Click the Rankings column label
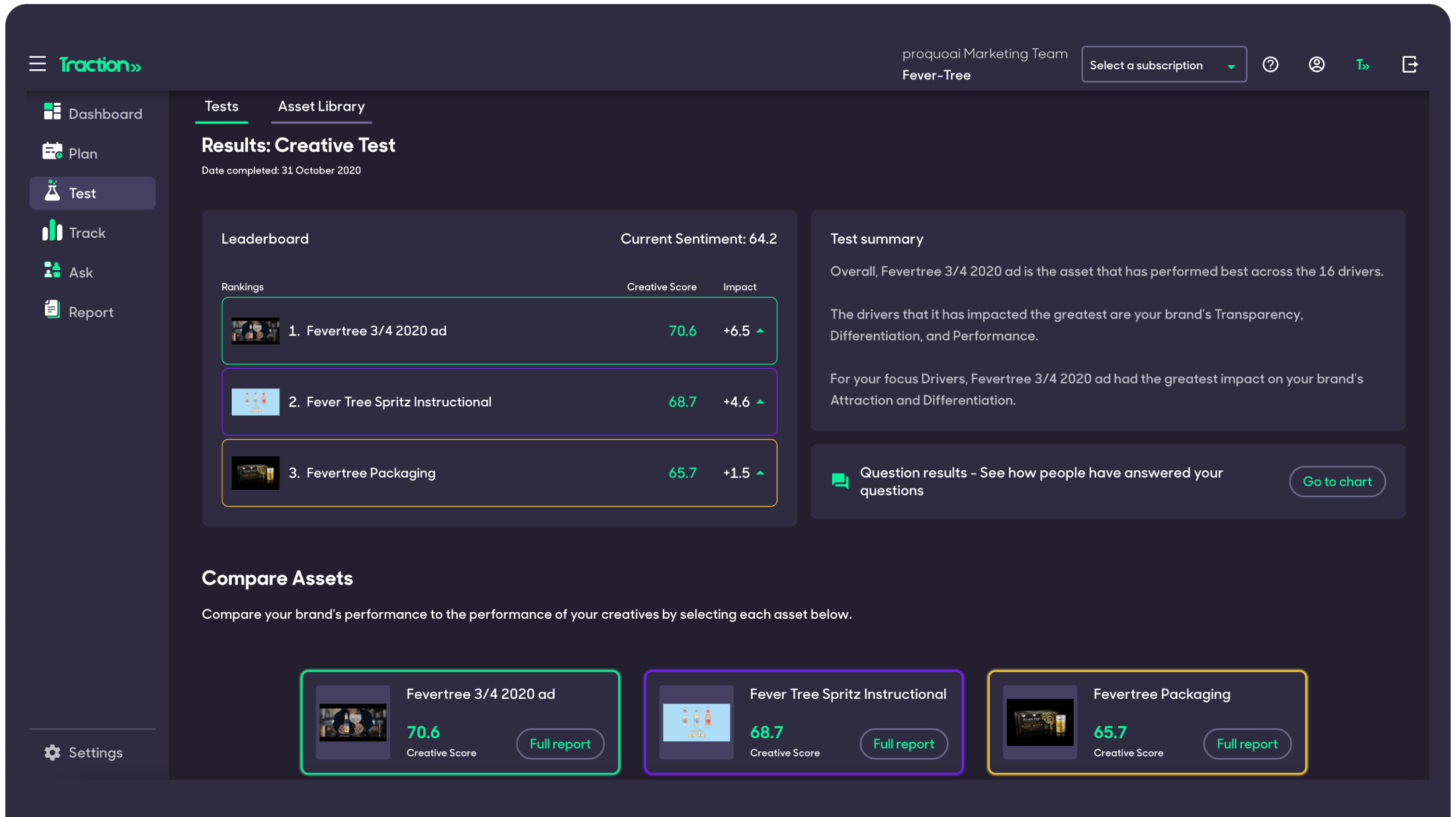 coord(242,287)
